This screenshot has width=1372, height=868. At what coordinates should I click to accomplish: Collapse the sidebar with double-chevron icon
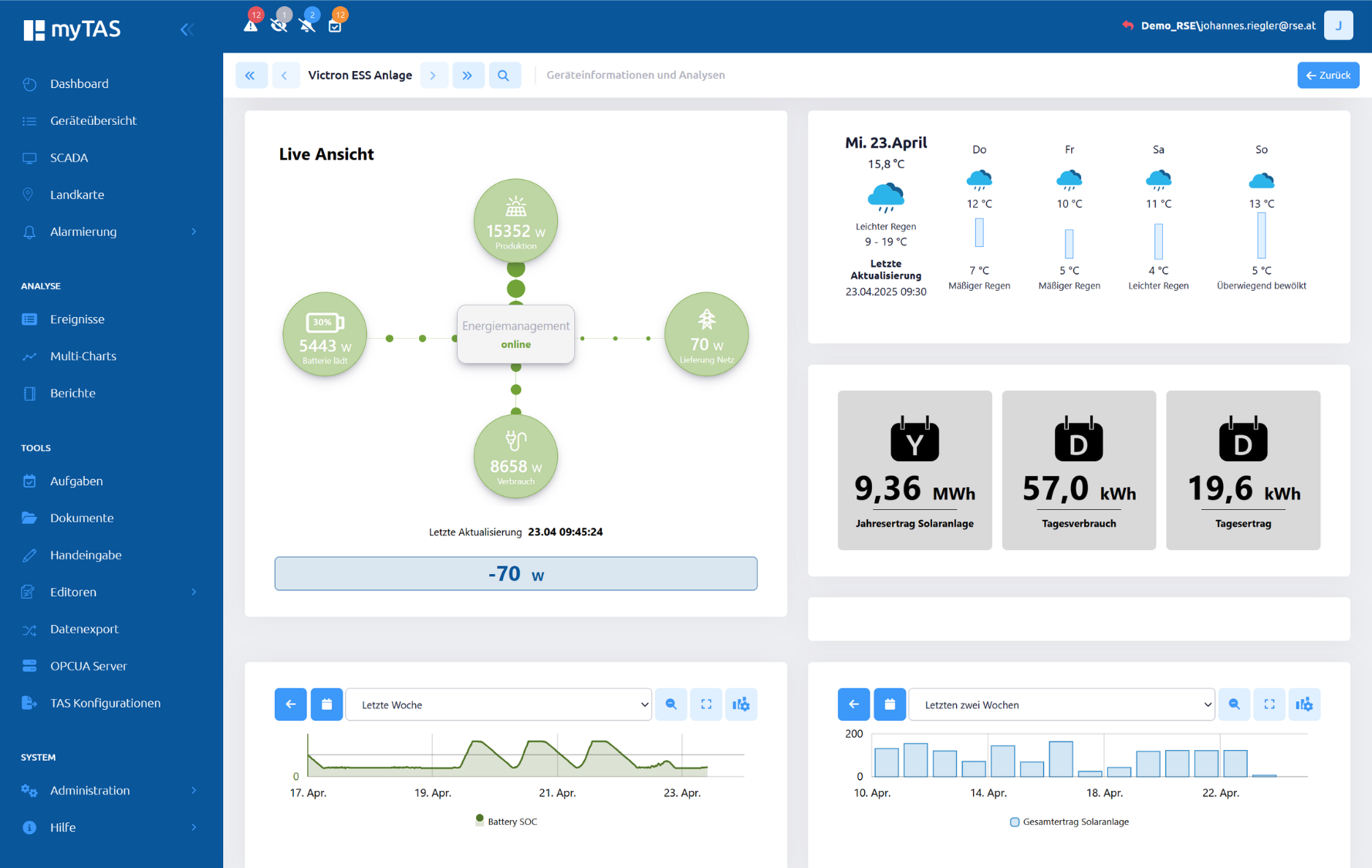(x=187, y=29)
